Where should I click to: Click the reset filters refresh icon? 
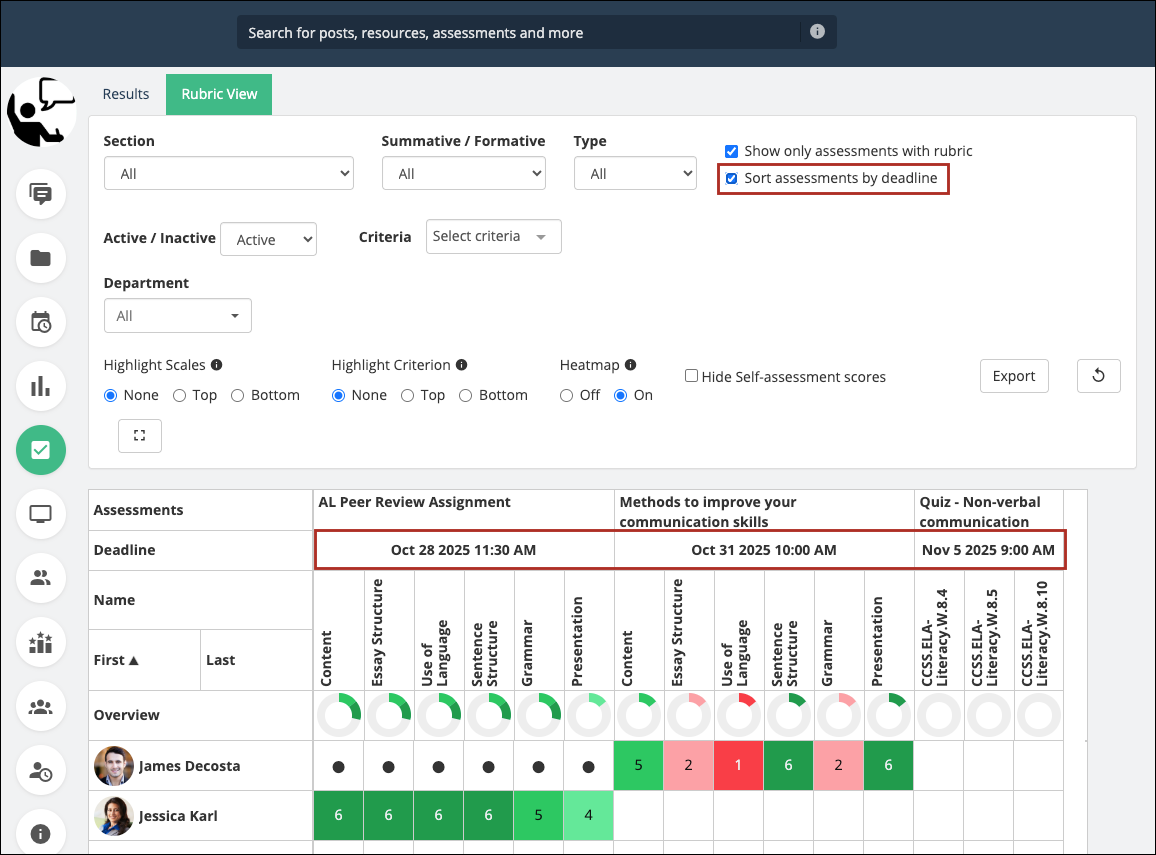tap(1098, 376)
